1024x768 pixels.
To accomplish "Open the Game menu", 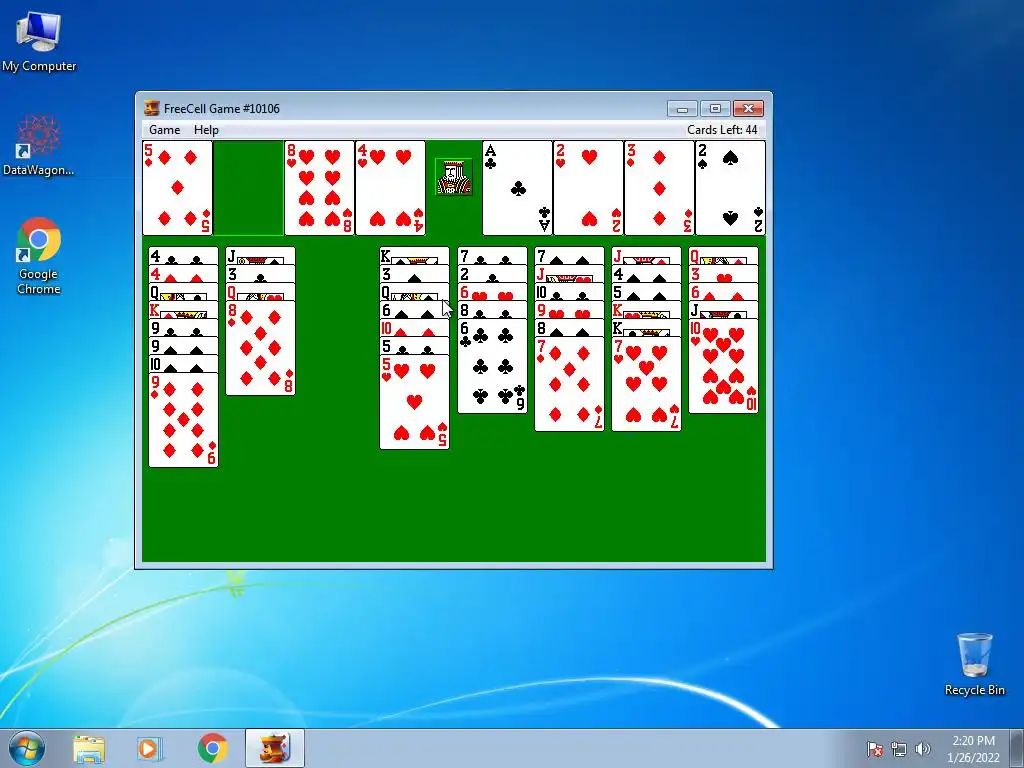I will [x=165, y=130].
